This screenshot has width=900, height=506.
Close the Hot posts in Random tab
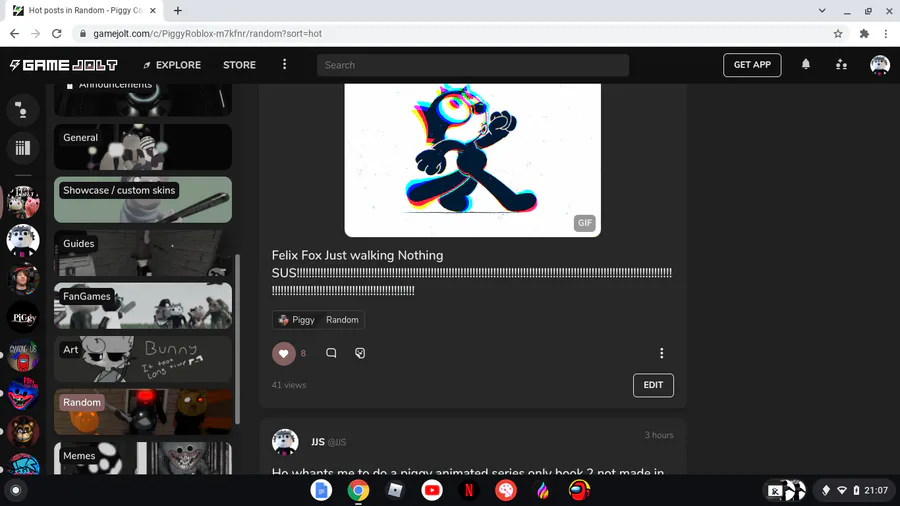point(153,10)
